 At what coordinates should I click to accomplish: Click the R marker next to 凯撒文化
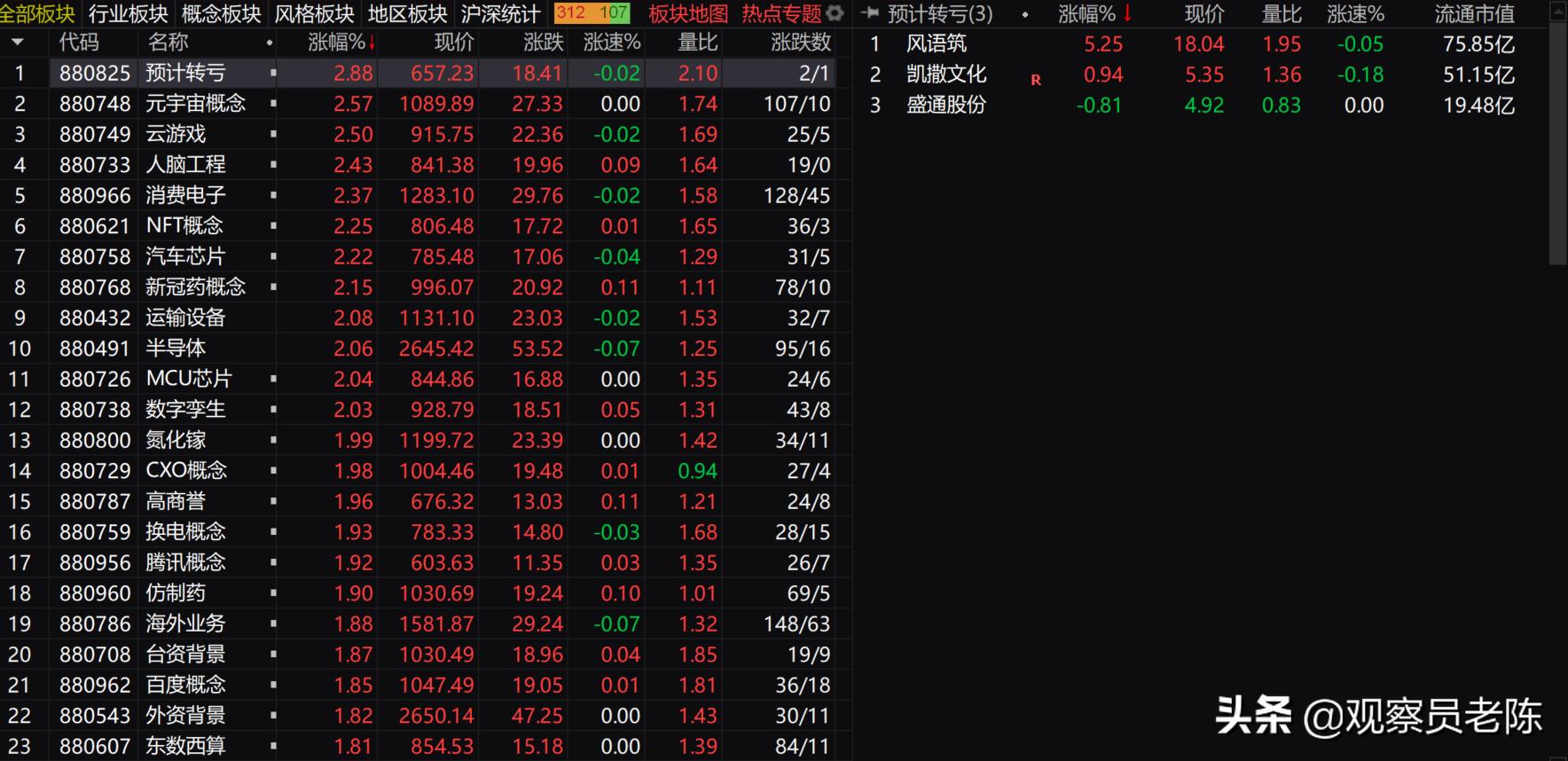[1035, 80]
